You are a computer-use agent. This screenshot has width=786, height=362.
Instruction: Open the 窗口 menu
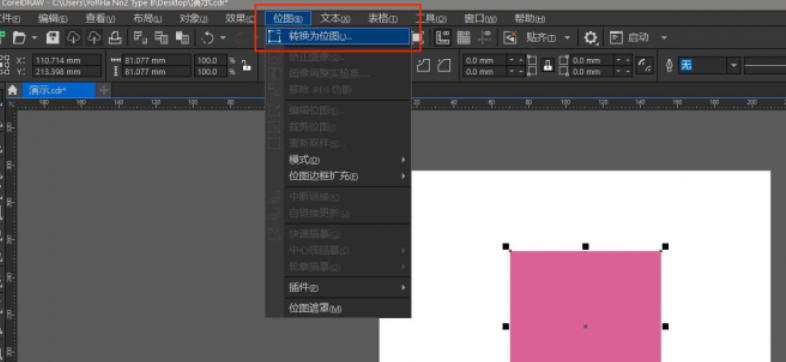pyautogui.click(x=480, y=19)
